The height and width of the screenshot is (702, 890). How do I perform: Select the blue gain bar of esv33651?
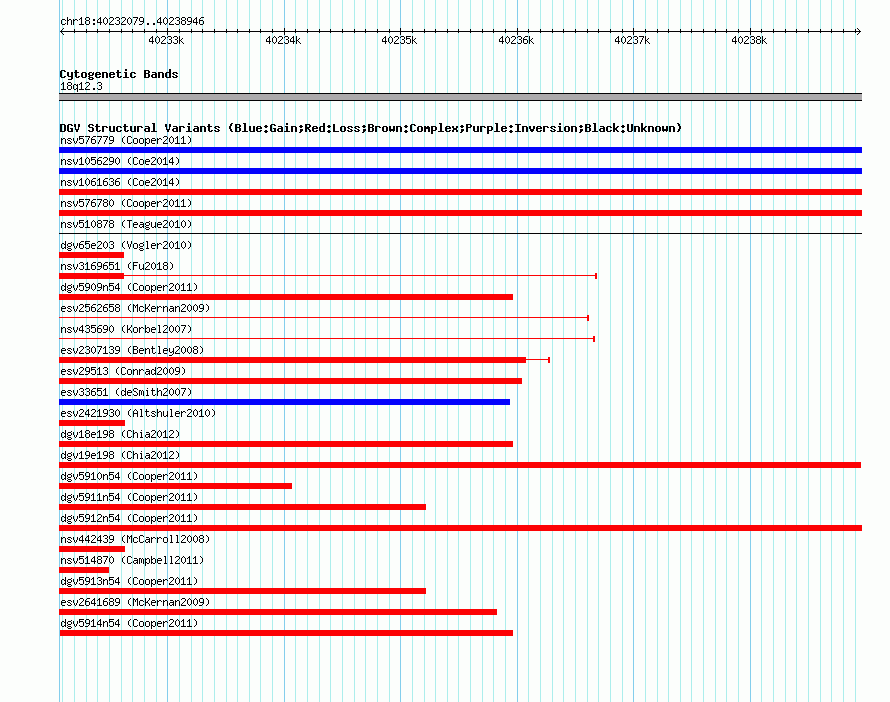point(284,402)
